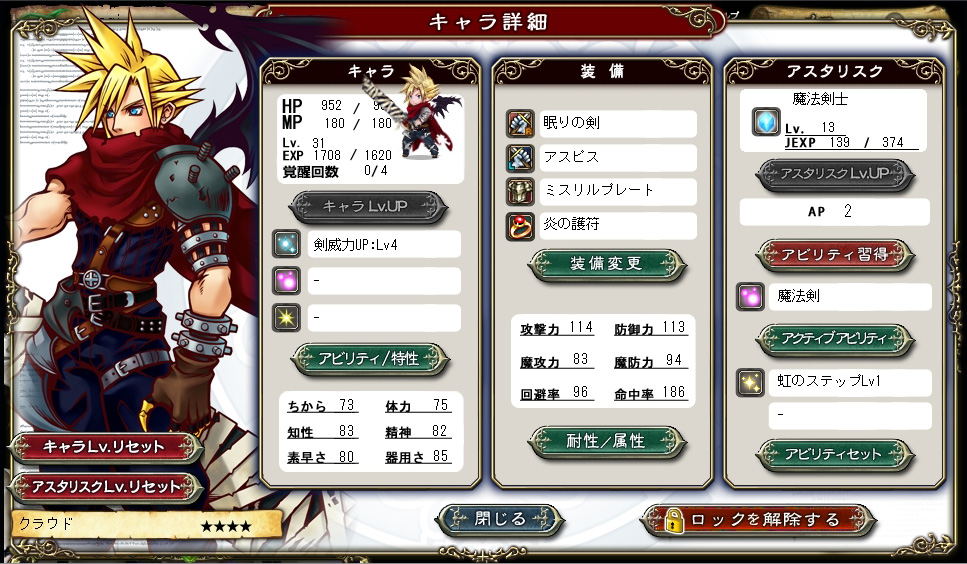967x564 pixels.
Task: Click the 炎の護符 ring accessory icon
Action: (x=520, y=226)
